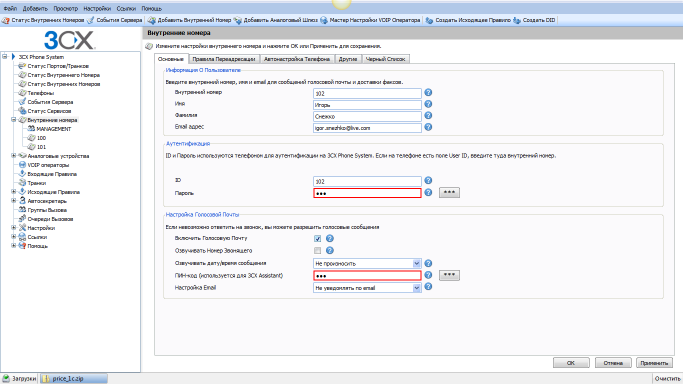Click Очистить in downloads bar
Viewport: 683px width, 384px height.
(667, 378)
